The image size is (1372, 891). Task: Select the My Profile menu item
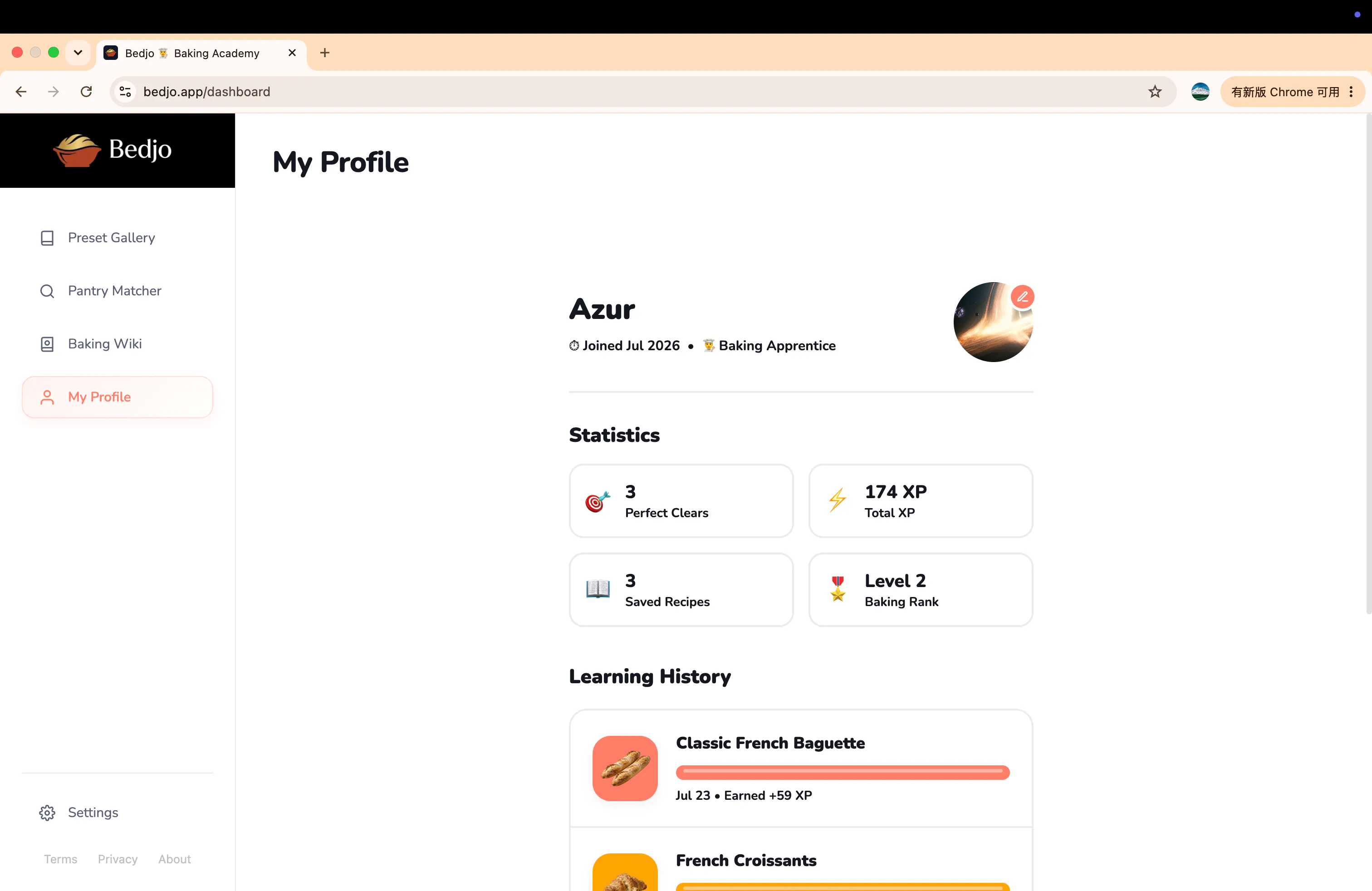coord(118,397)
